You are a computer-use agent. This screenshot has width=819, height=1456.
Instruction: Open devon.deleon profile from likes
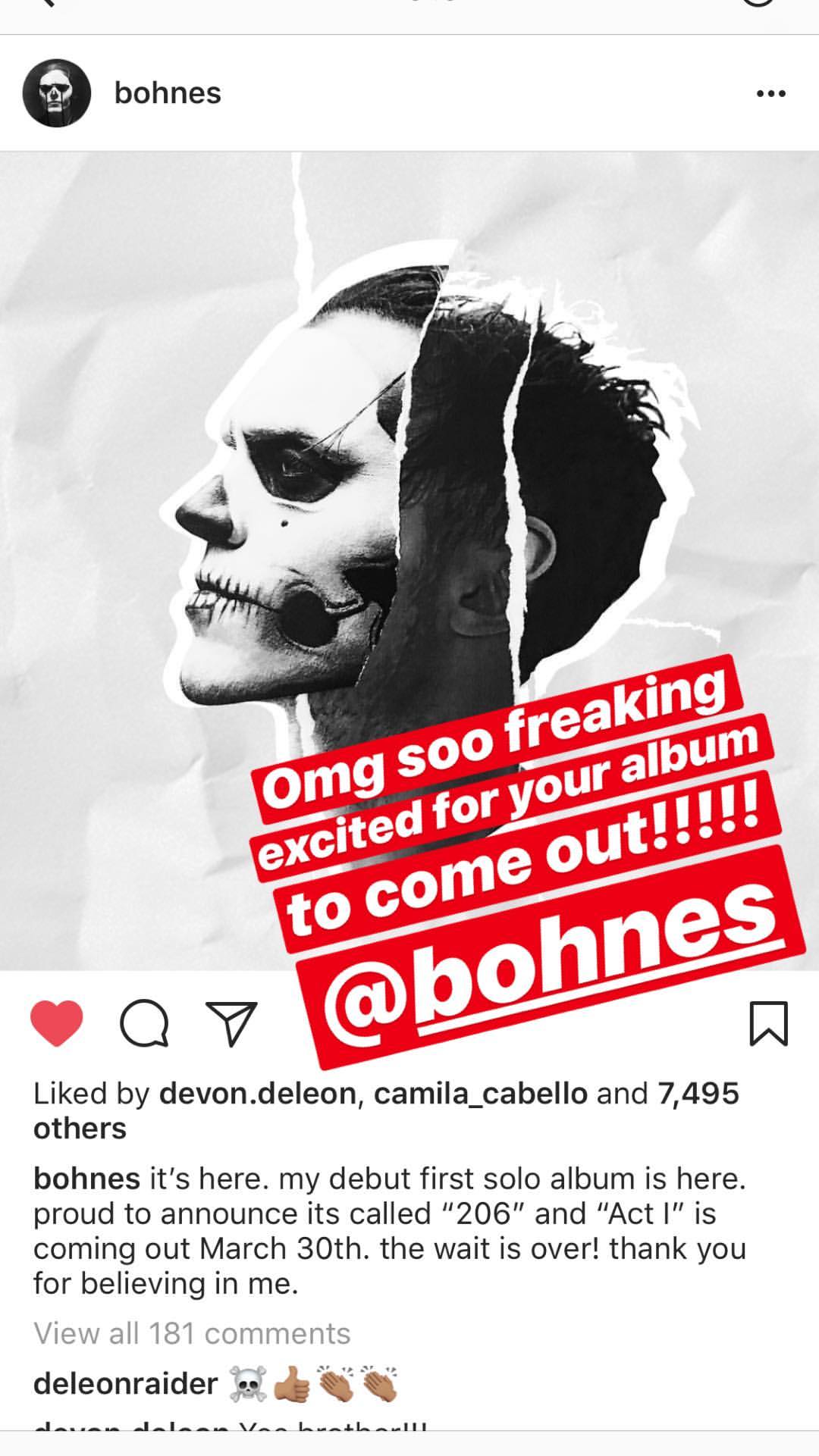point(258,1093)
